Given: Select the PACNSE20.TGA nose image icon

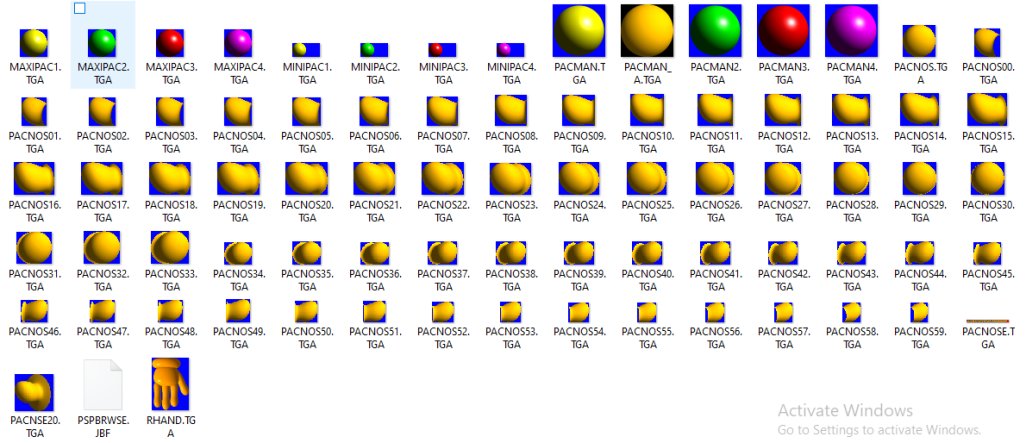Looking at the screenshot, I should pos(34,393).
